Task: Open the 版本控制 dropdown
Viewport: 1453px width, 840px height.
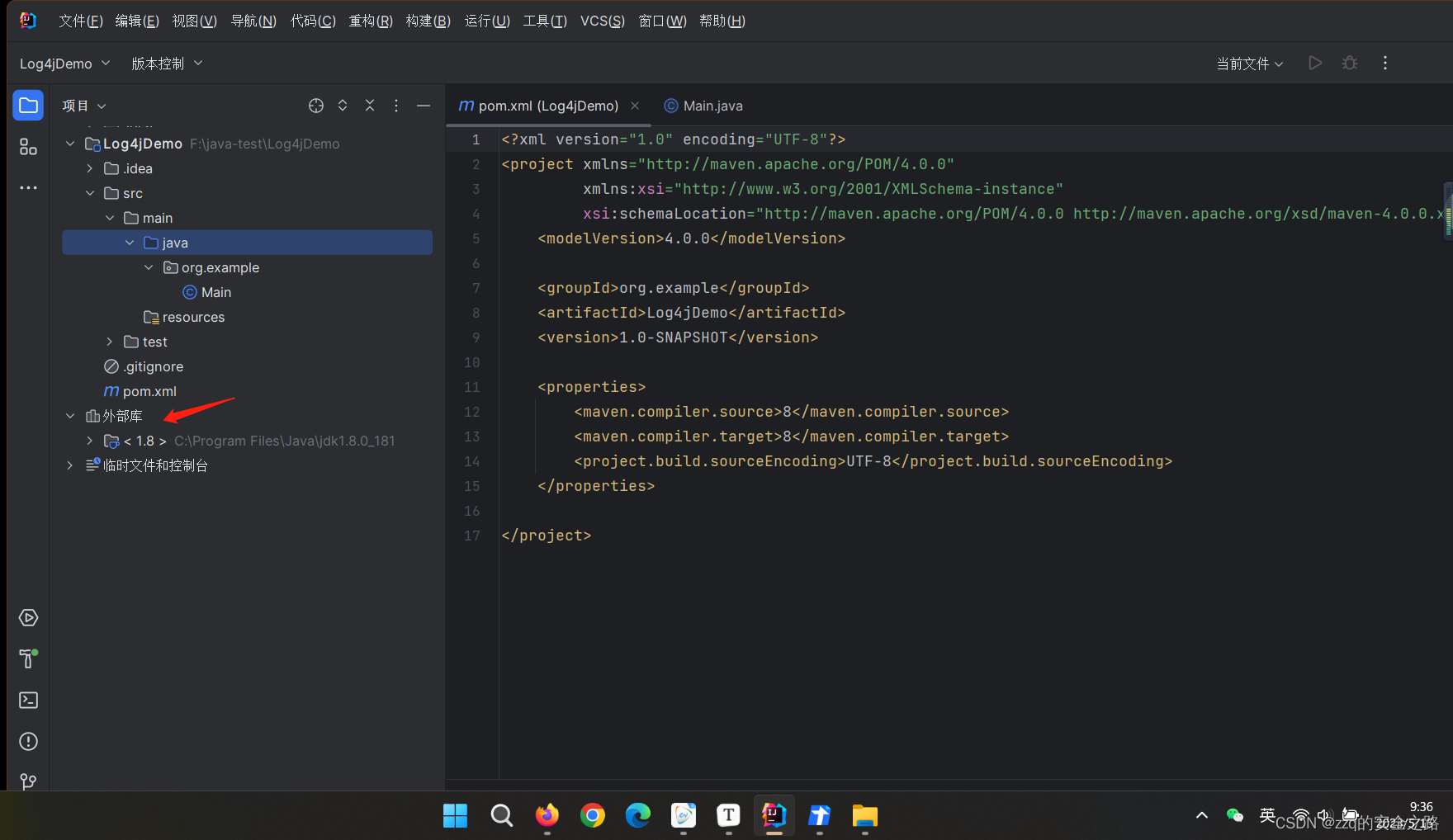Action: [x=167, y=64]
